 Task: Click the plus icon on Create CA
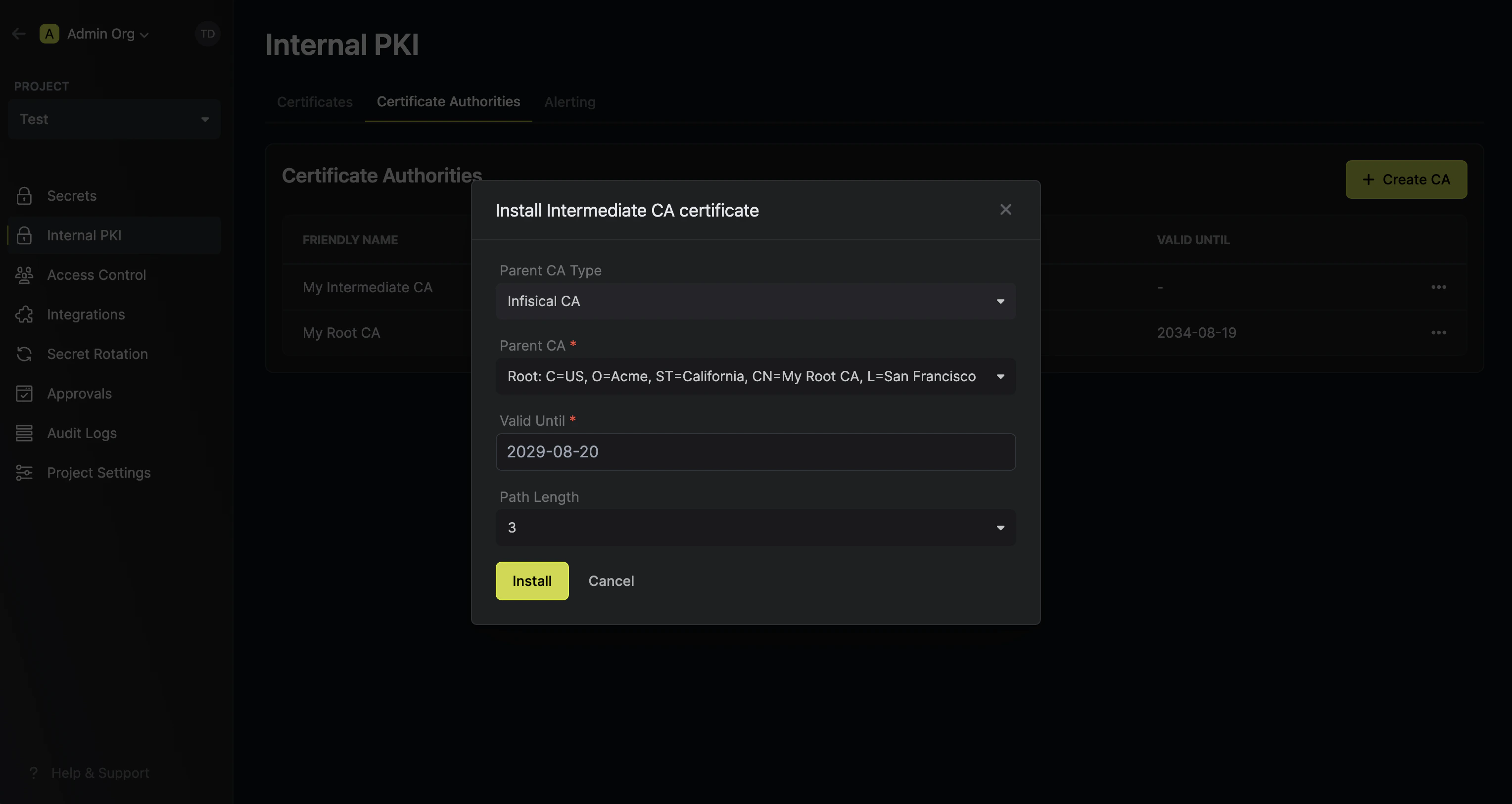(x=1368, y=179)
